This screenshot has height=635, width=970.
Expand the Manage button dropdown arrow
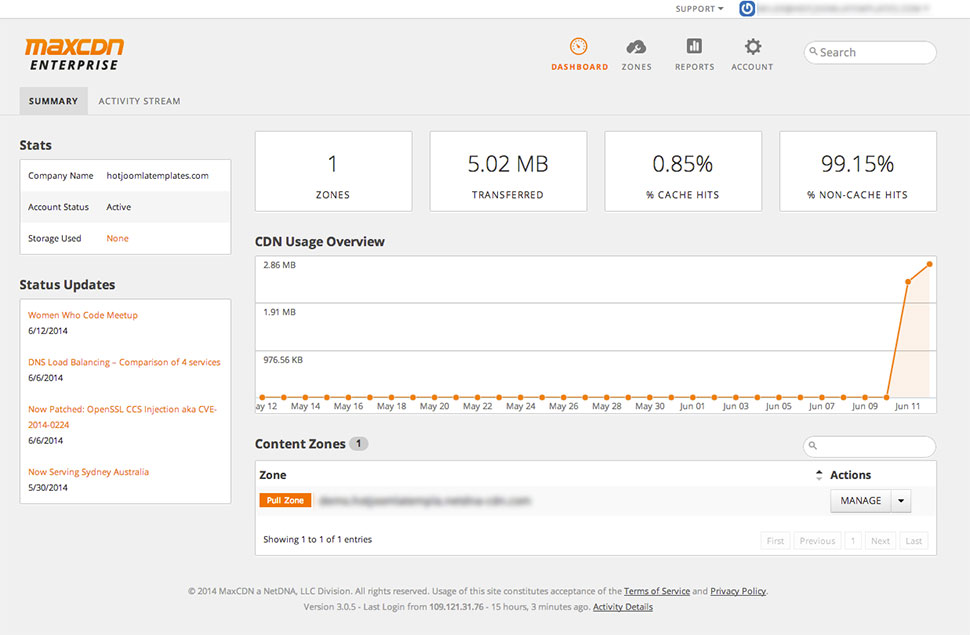click(901, 501)
